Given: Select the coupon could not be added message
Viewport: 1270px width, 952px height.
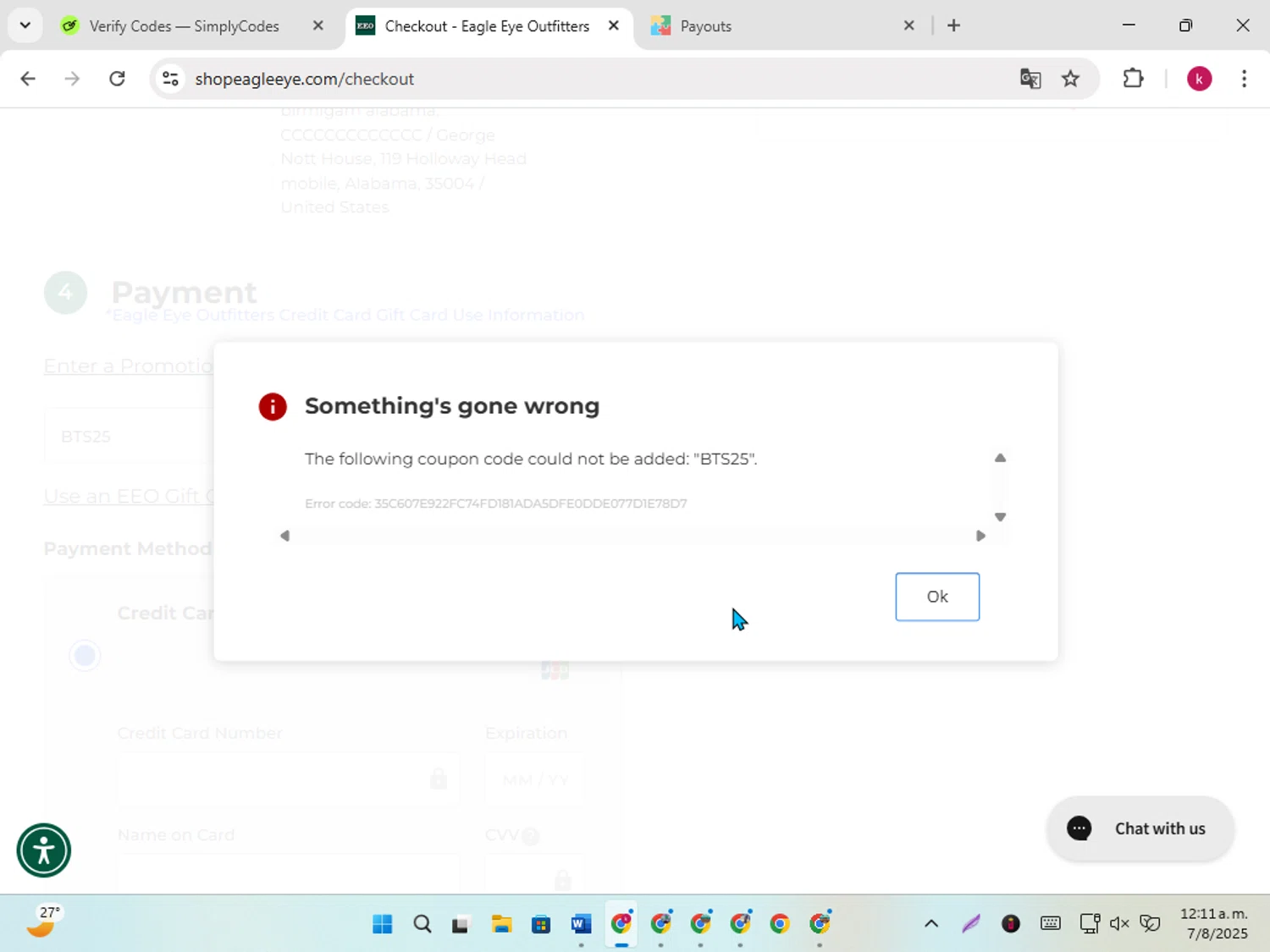Looking at the screenshot, I should (x=531, y=459).
